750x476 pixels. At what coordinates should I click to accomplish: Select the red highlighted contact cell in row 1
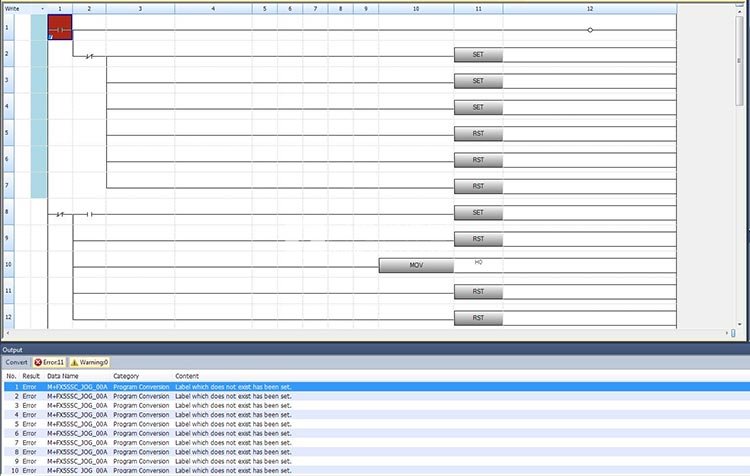(x=60, y=27)
